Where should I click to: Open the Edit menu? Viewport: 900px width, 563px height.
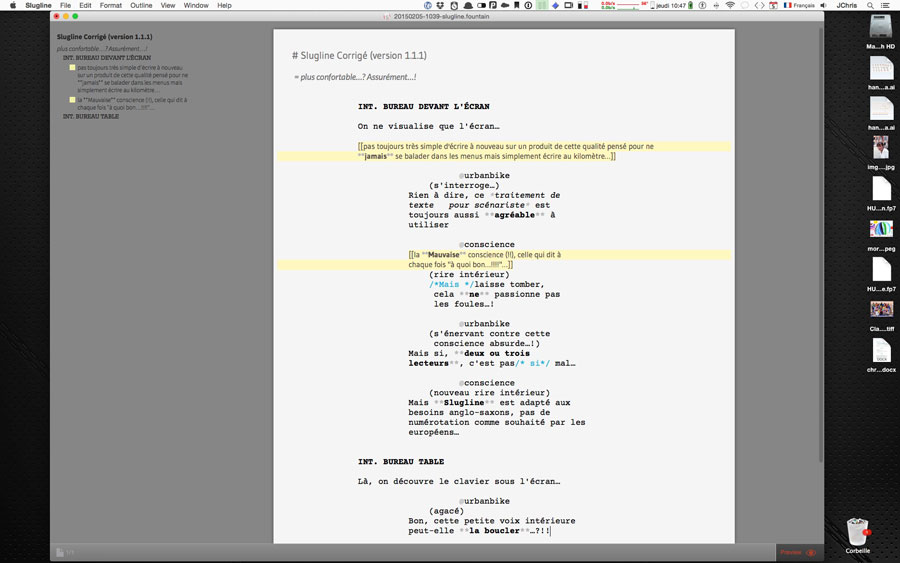point(85,5)
